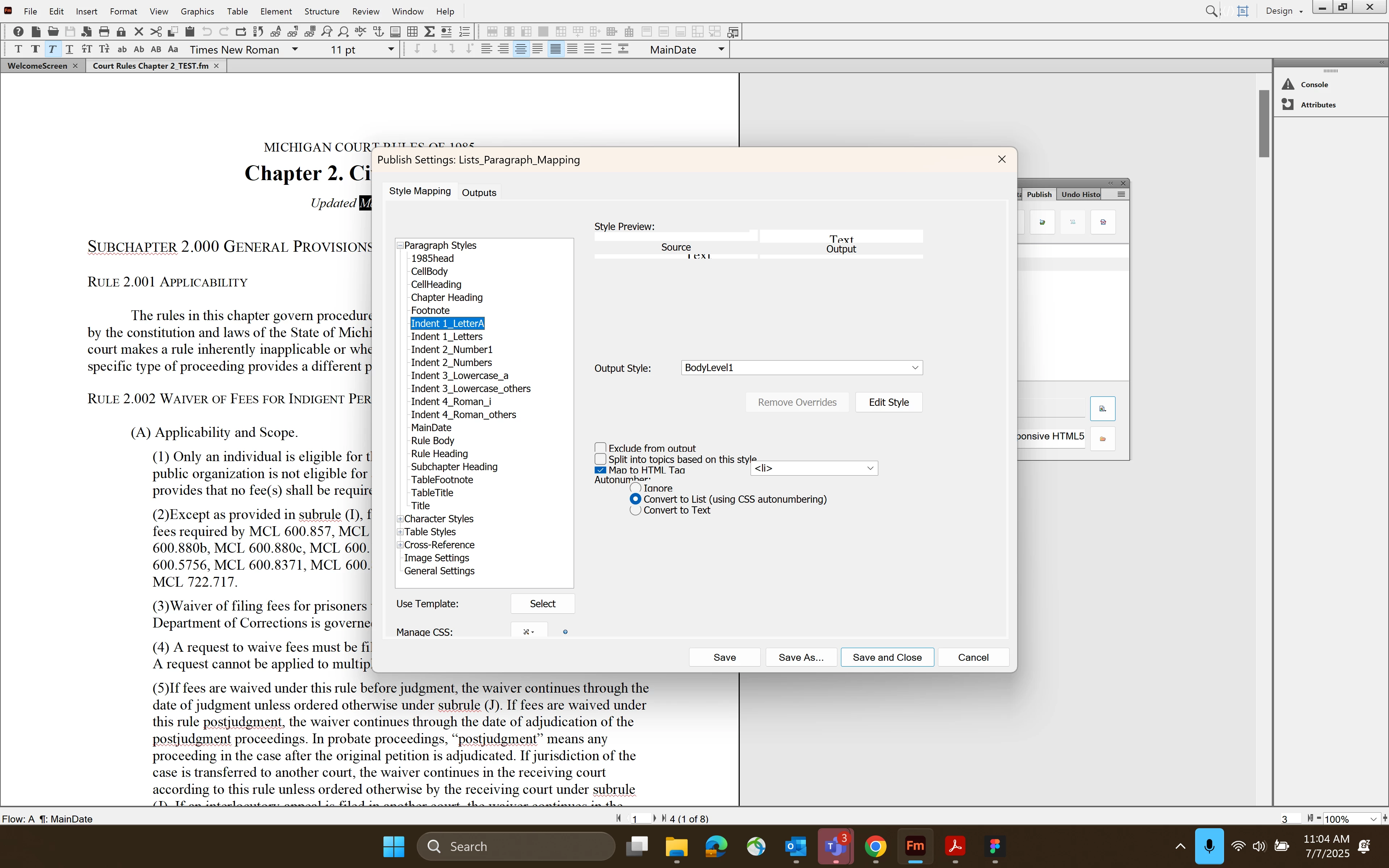This screenshot has height=868, width=1389.
Task: Toggle Italic text formatting
Action: [x=52, y=50]
